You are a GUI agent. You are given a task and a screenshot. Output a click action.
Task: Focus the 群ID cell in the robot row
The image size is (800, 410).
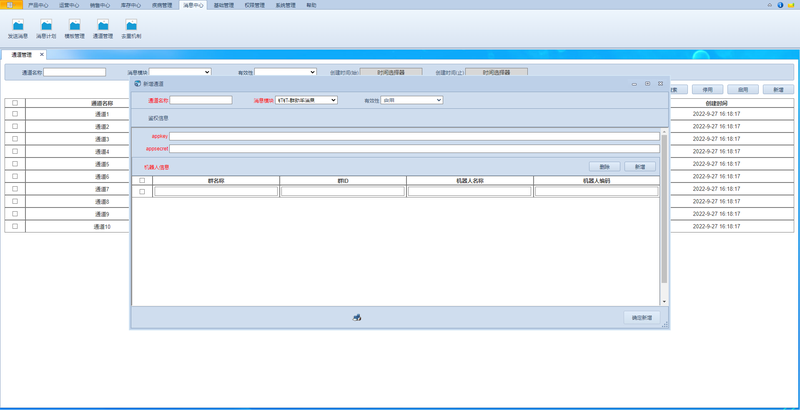coord(343,191)
